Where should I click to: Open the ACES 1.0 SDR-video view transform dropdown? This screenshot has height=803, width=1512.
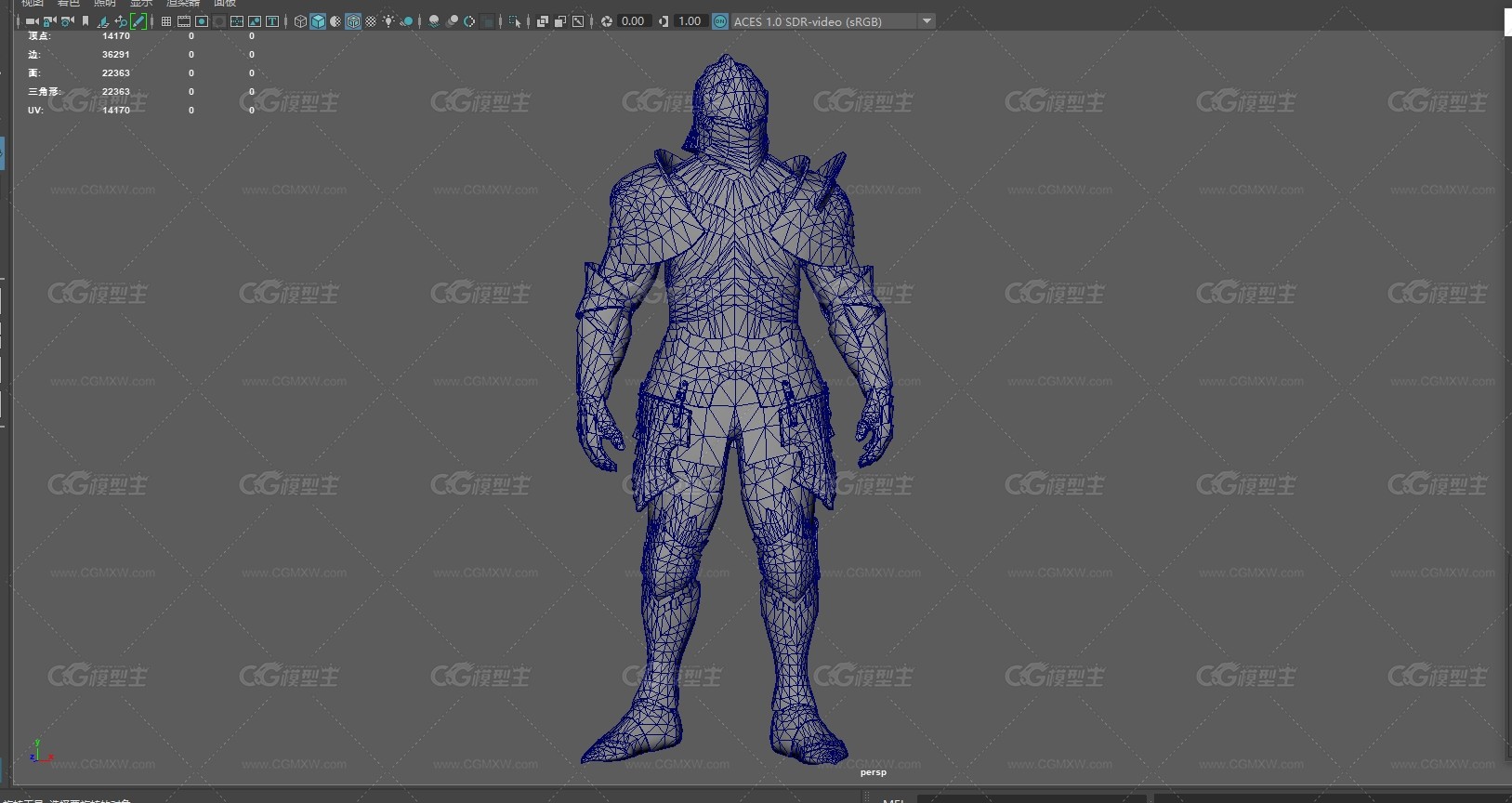tap(833, 21)
